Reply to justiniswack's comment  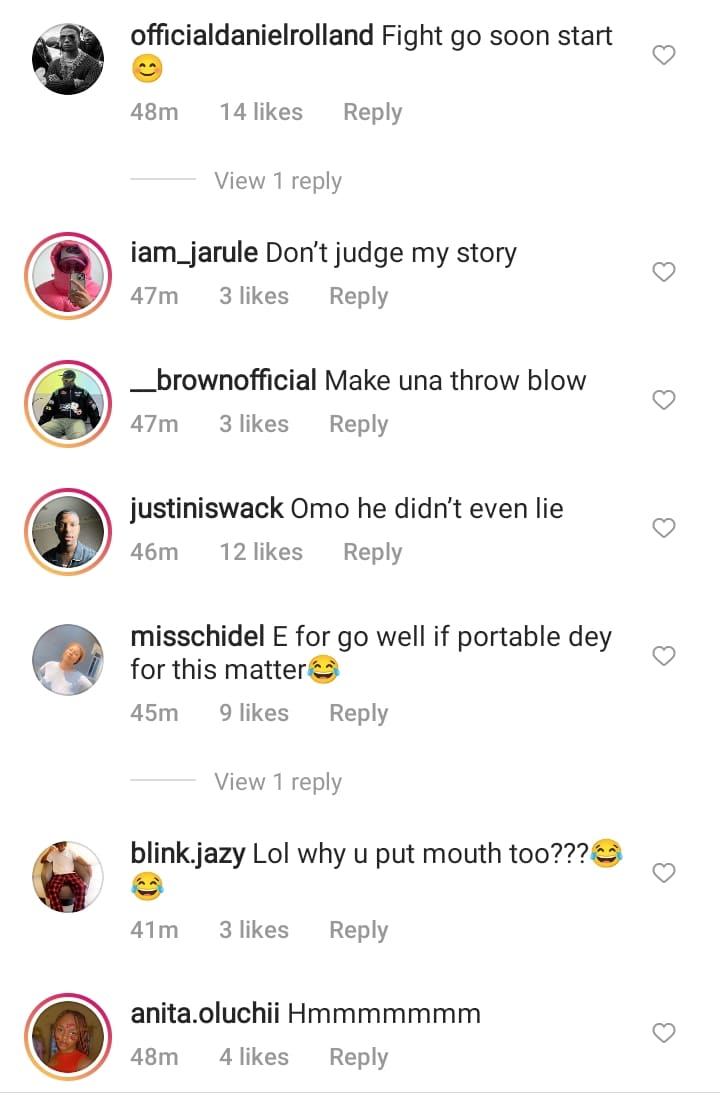(x=372, y=552)
